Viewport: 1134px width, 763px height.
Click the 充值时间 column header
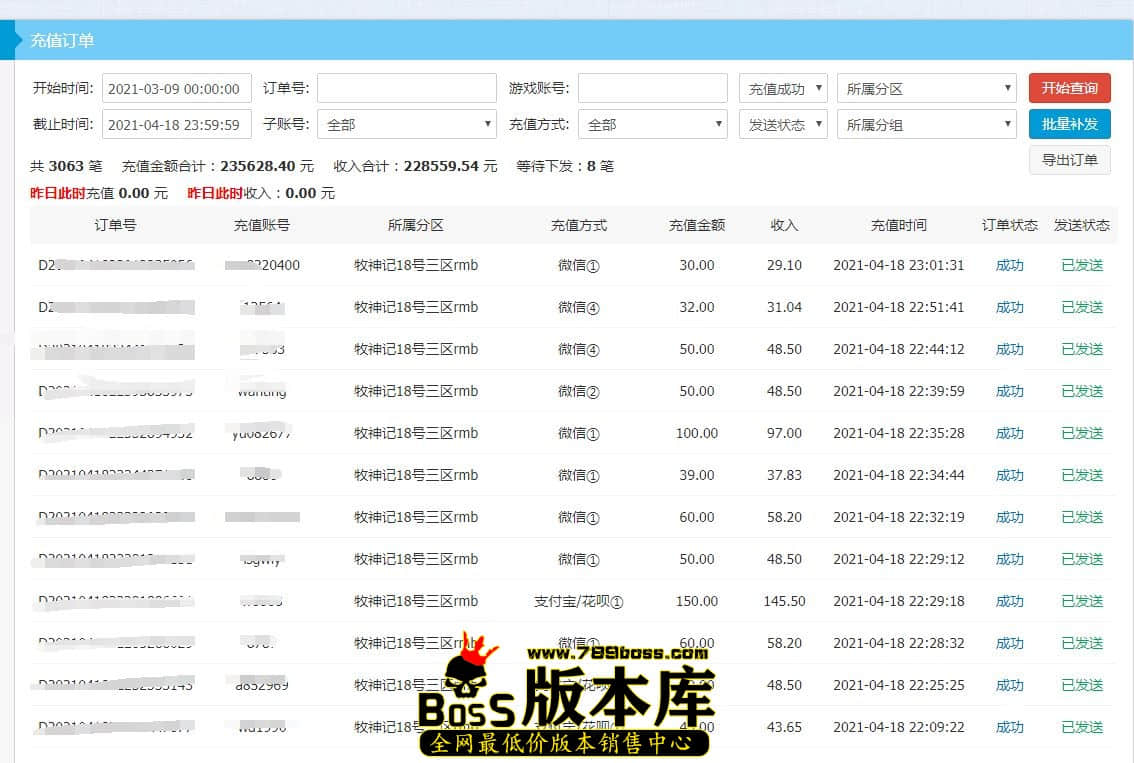click(897, 225)
